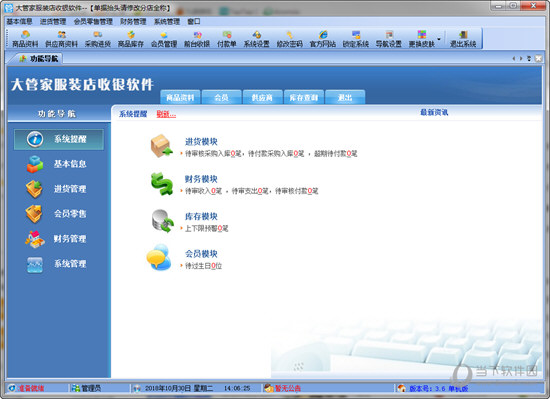Open the 前台收银 cashier icon

197,39
